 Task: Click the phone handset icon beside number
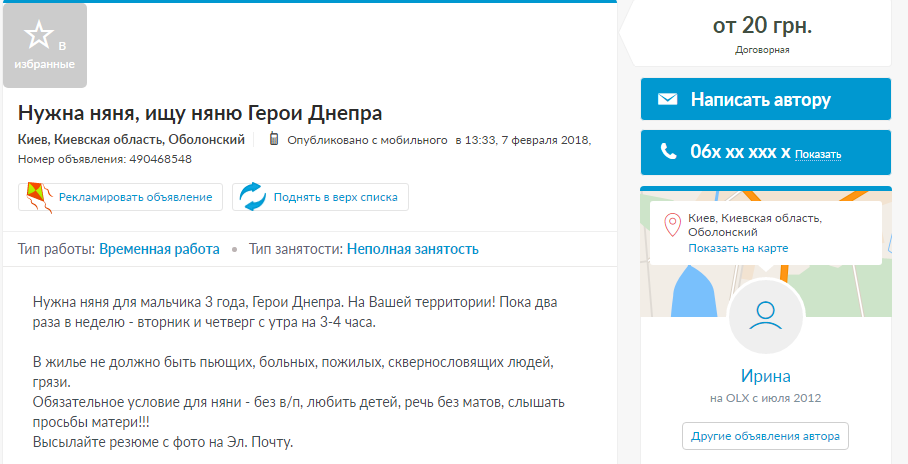[668, 152]
